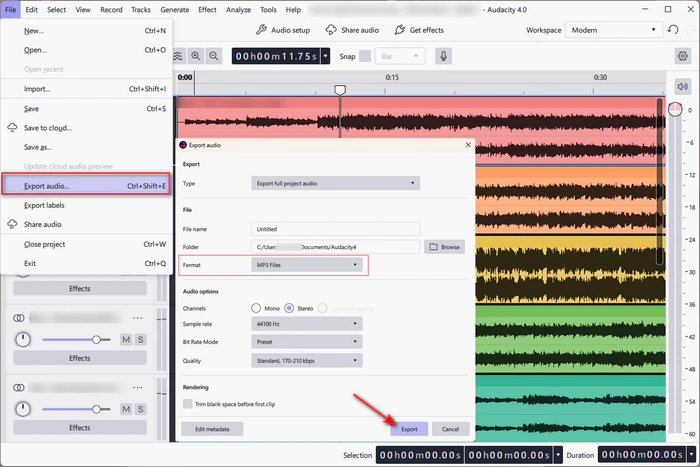Click the Audio setup wrench icon
This screenshot has height=467, width=700.
pyautogui.click(x=261, y=30)
